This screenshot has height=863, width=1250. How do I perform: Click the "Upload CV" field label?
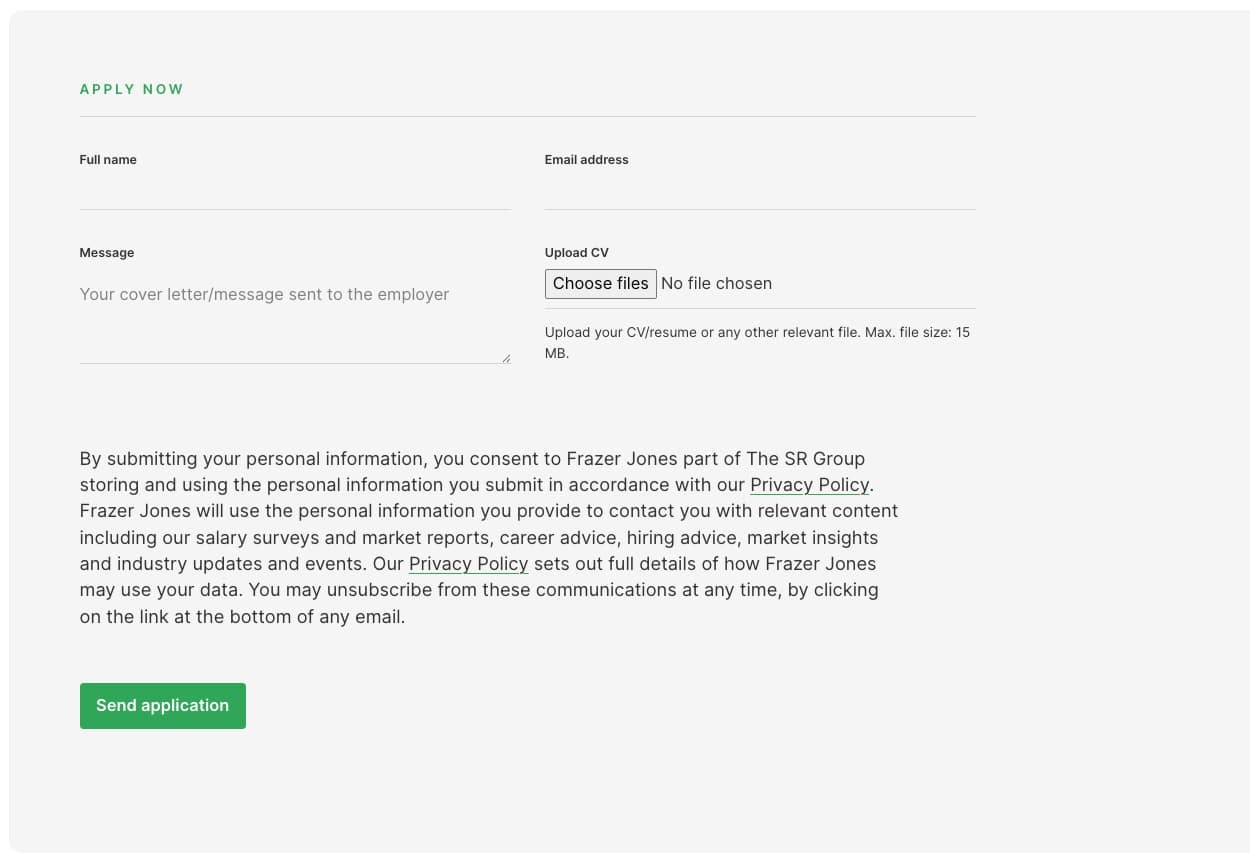pos(576,253)
